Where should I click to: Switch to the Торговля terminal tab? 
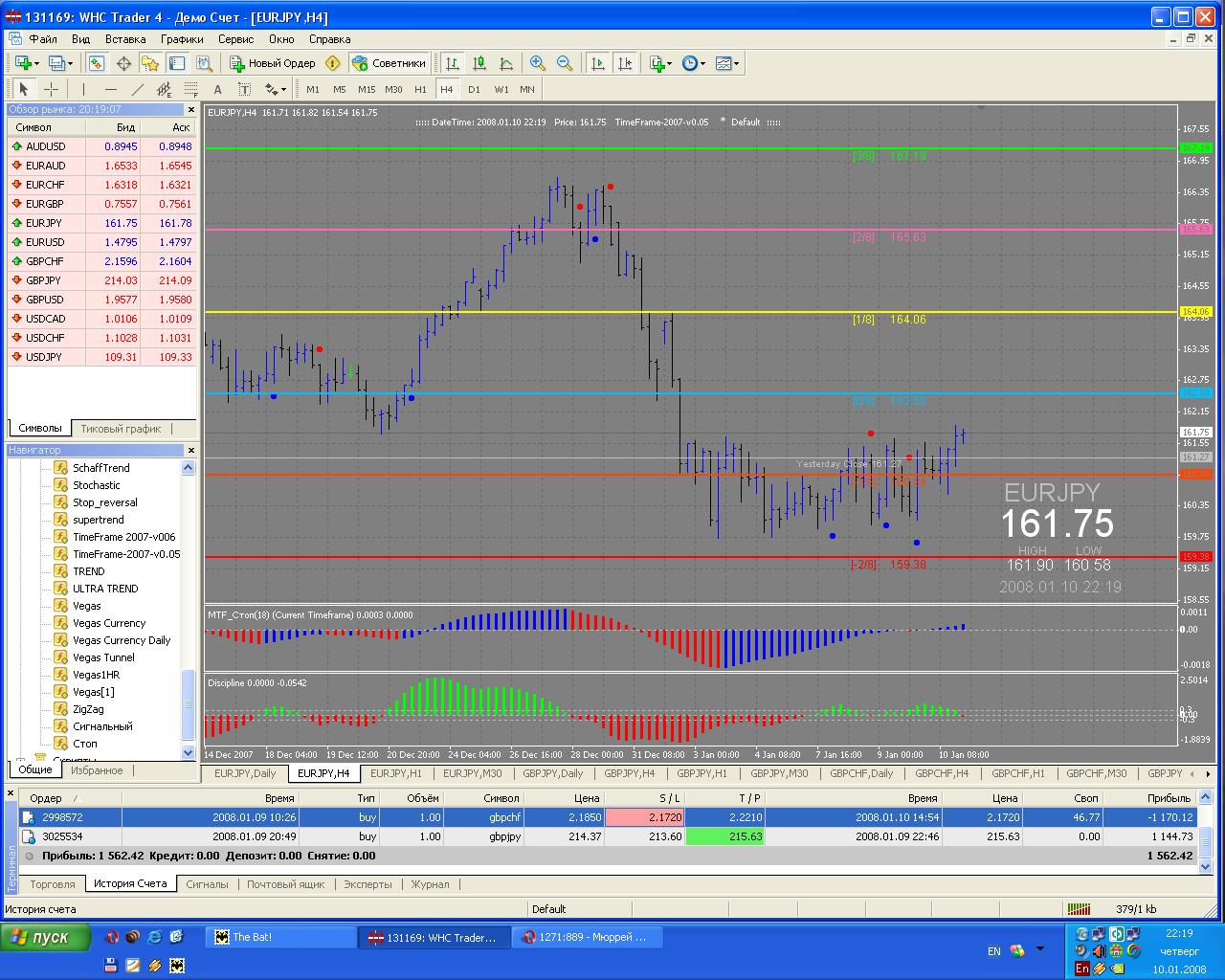click(x=52, y=884)
